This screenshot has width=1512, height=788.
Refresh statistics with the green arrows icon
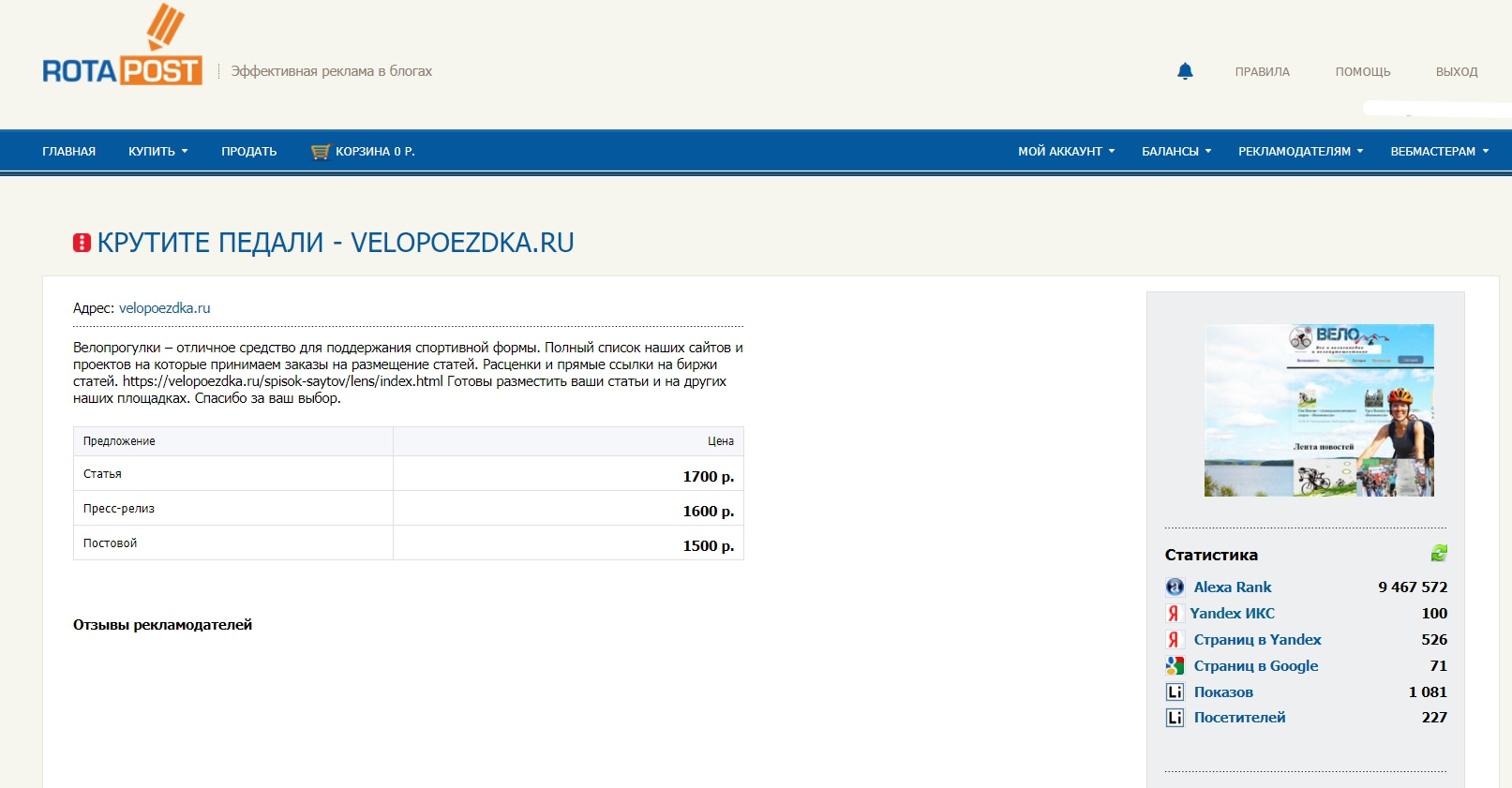click(x=1439, y=554)
